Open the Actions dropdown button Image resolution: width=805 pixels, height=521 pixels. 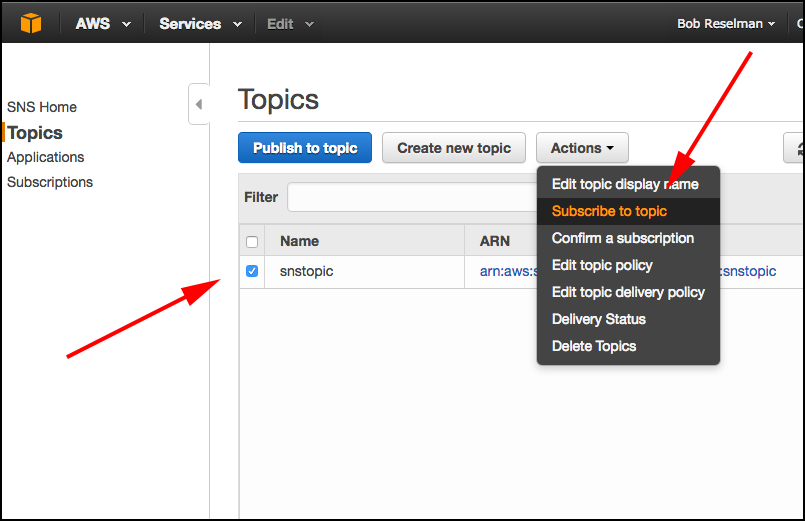(x=582, y=148)
